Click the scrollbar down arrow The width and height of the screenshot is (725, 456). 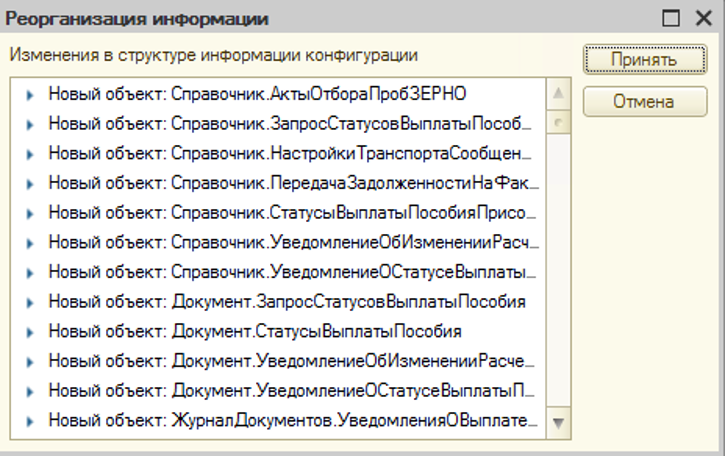click(559, 423)
